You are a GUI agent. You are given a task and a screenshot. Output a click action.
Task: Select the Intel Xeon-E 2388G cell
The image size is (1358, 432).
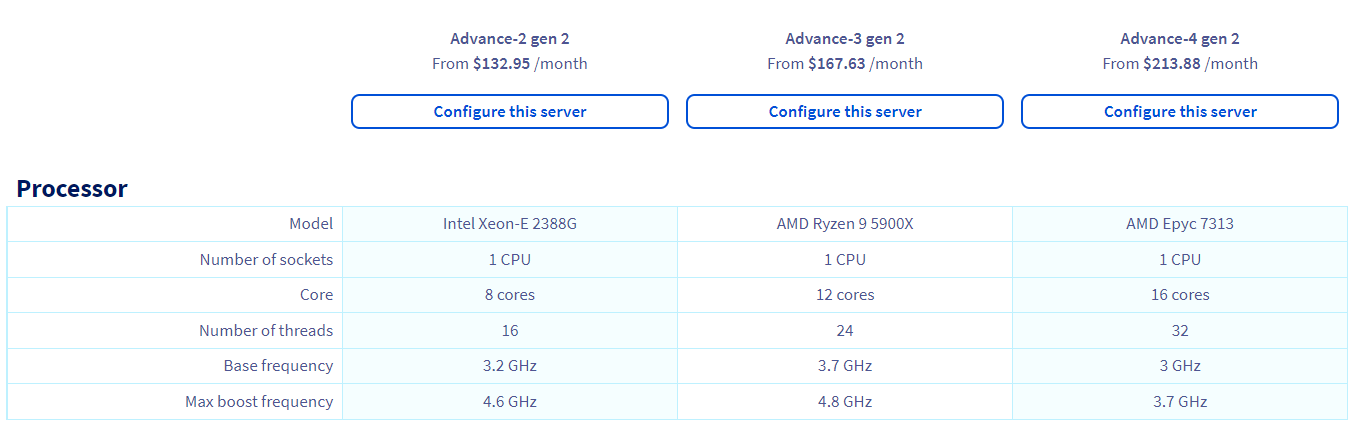[x=510, y=224]
